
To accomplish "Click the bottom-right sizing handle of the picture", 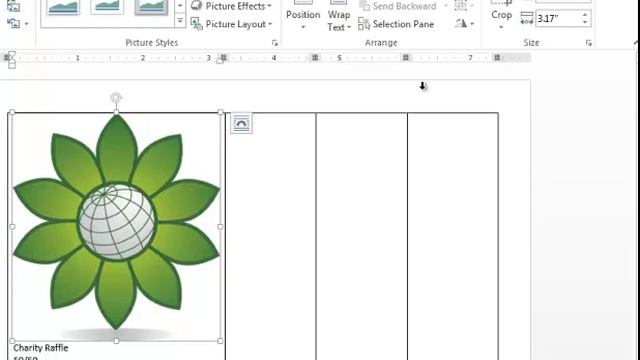I will point(220,341).
